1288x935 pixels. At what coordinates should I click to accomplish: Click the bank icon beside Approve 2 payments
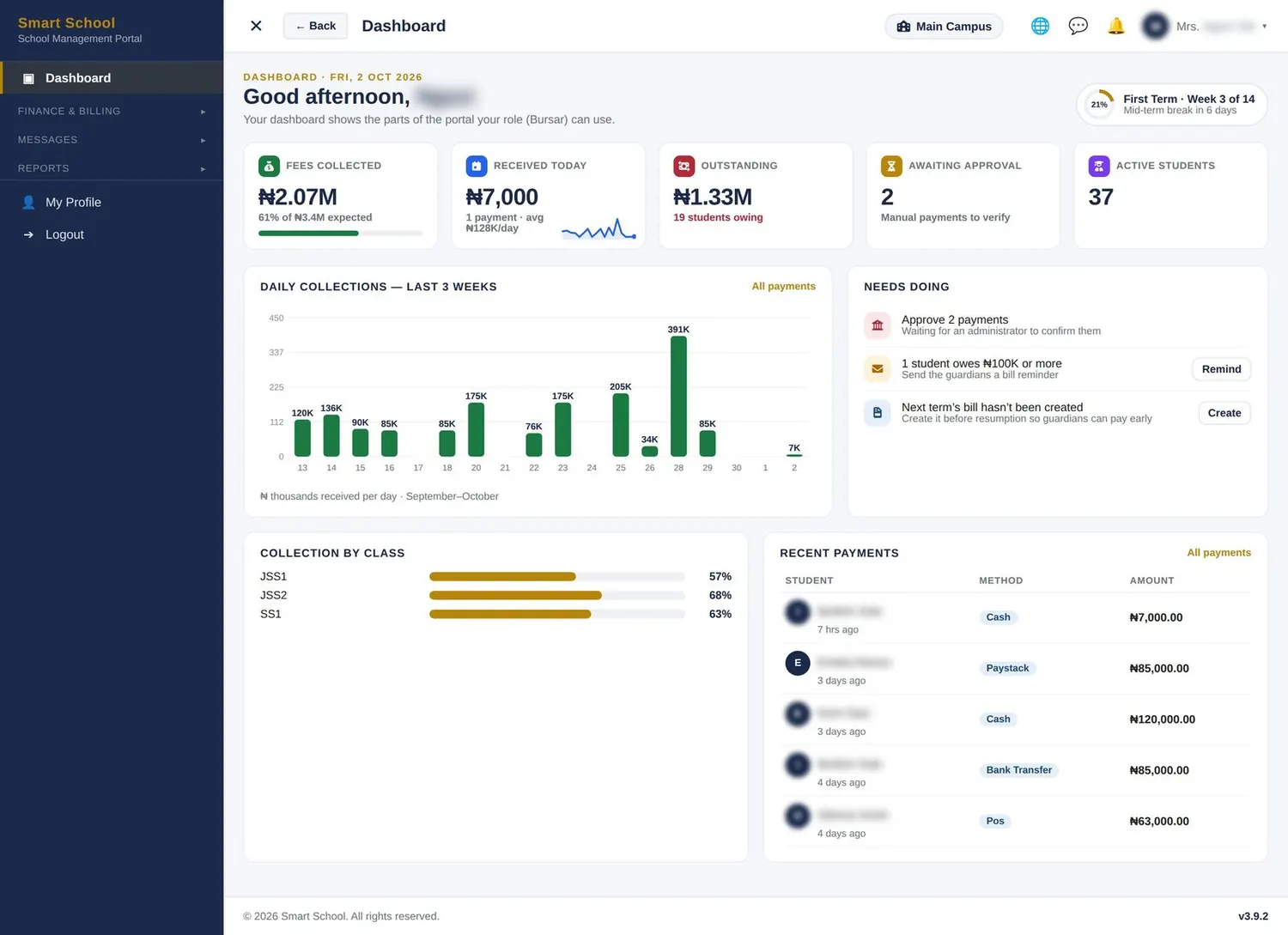point(878,325)
